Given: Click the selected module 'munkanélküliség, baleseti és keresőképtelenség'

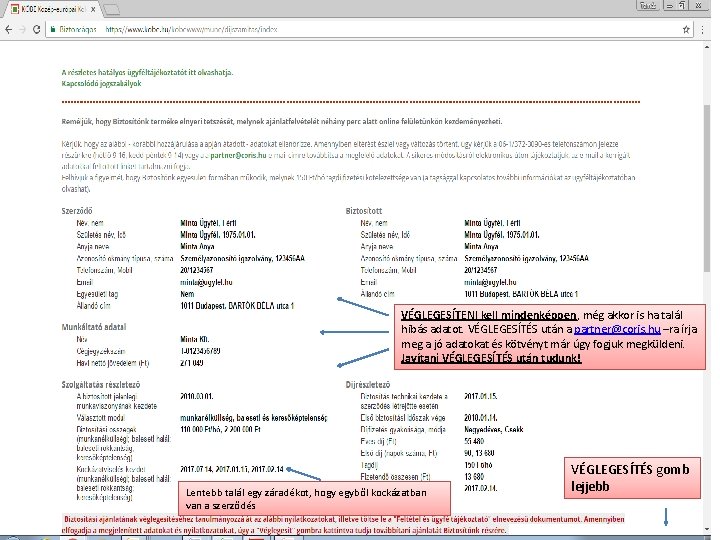Looking at the screenshot, I should coord(253,418).
